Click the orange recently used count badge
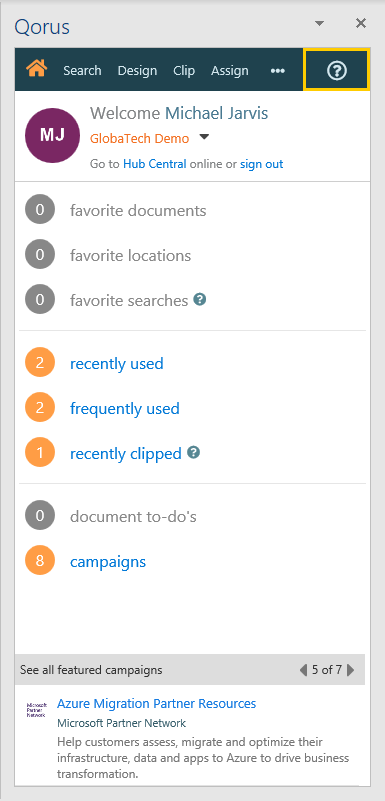Image resolution: width=385 pixels, height=801 pixels. (40, 363)
